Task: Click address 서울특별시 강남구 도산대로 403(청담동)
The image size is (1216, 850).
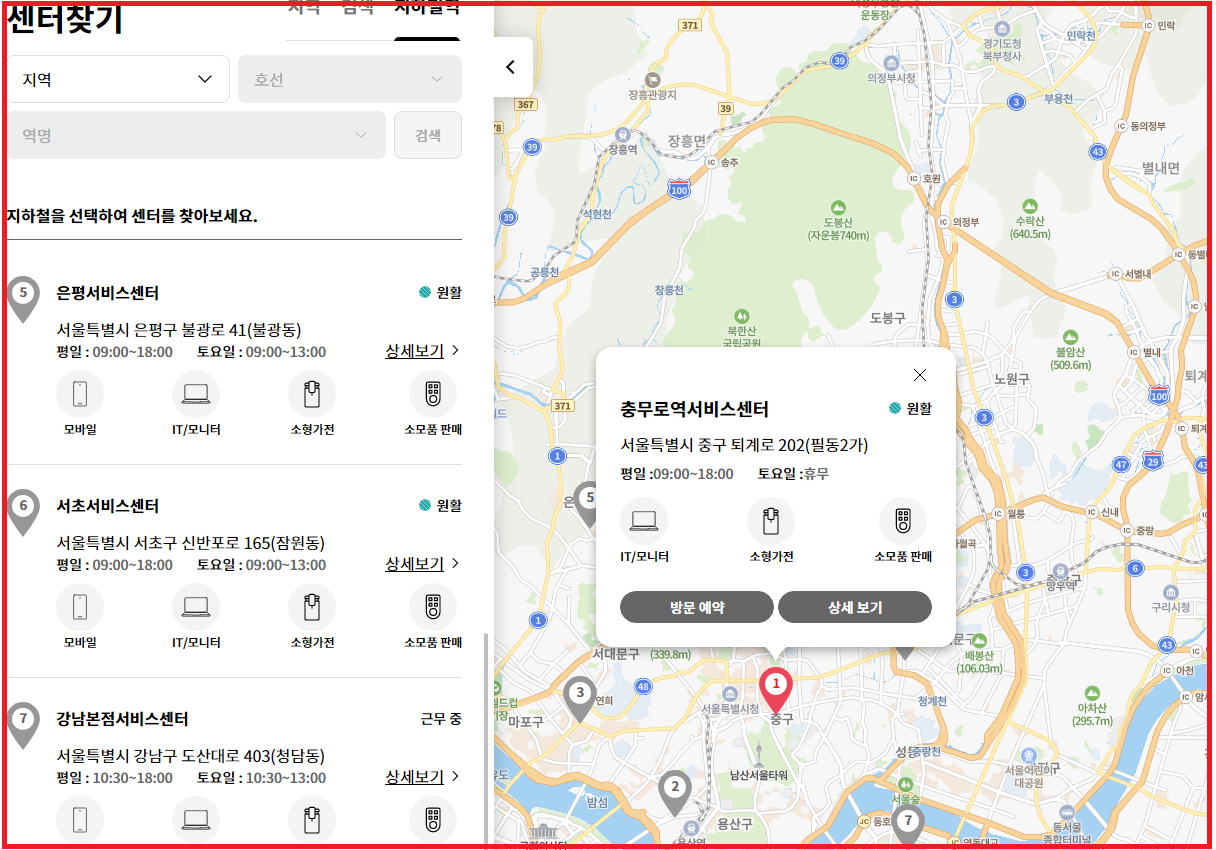Action: tap(191, 756)
